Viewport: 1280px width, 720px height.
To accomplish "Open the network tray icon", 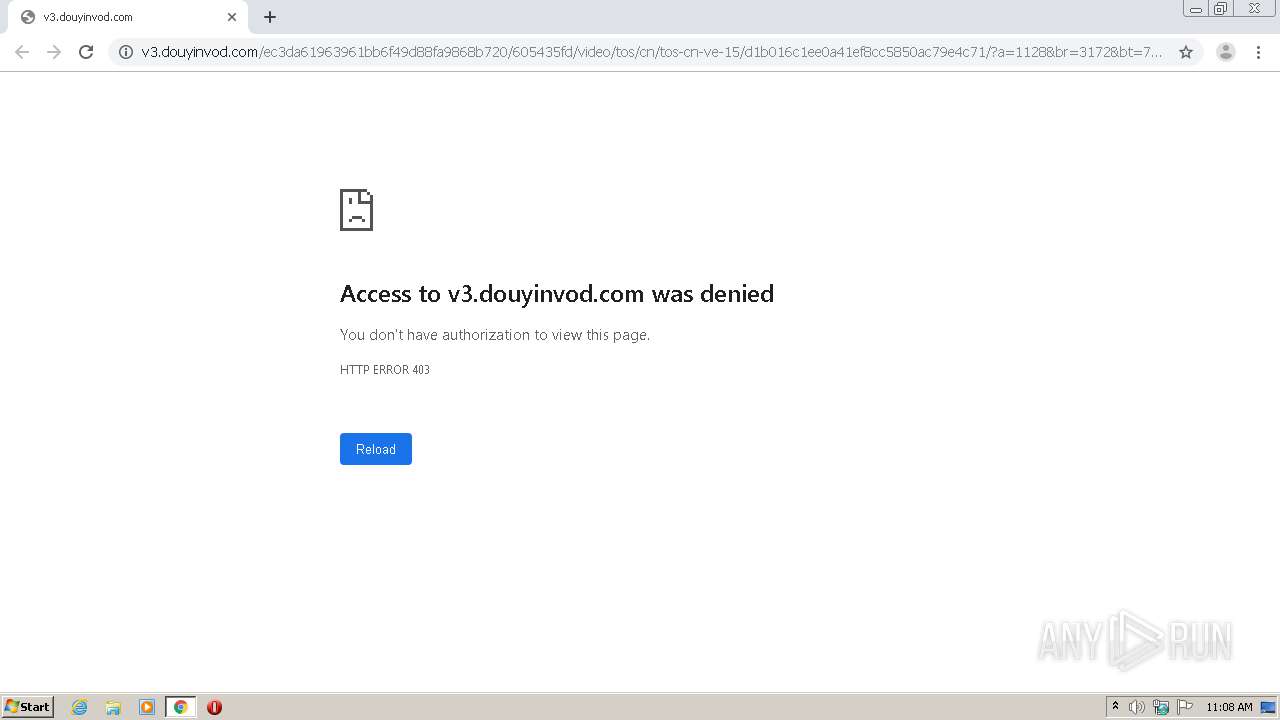I will 1161,707.
